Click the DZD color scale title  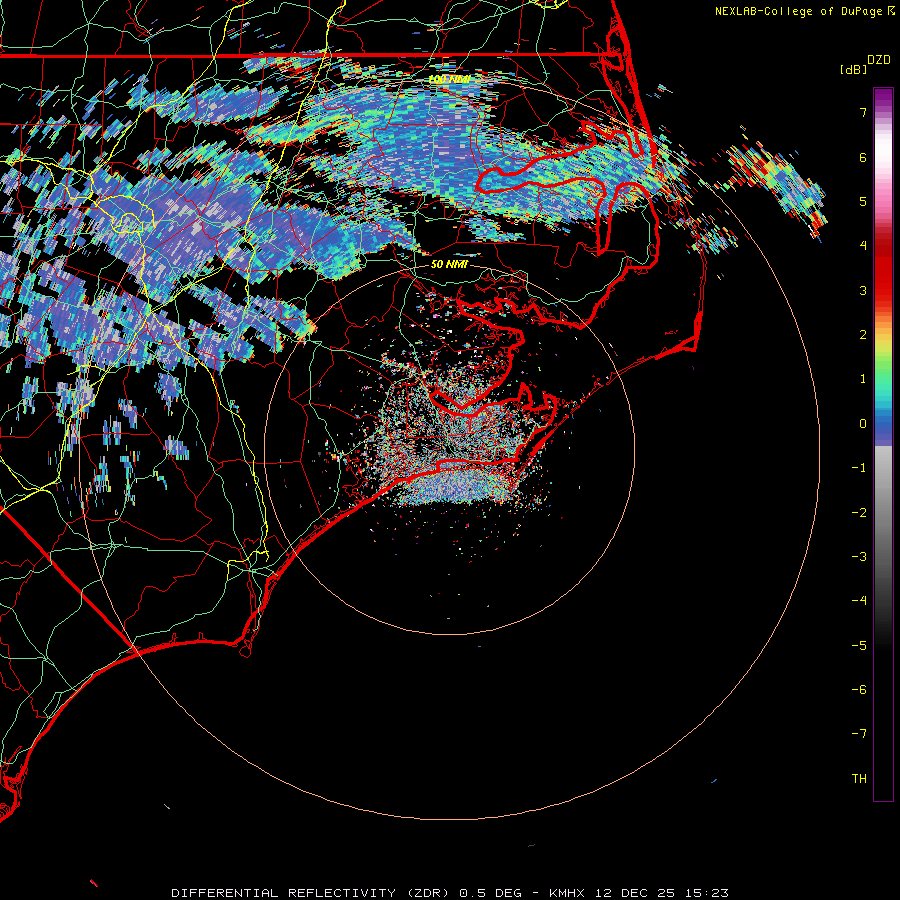point(879,60)
